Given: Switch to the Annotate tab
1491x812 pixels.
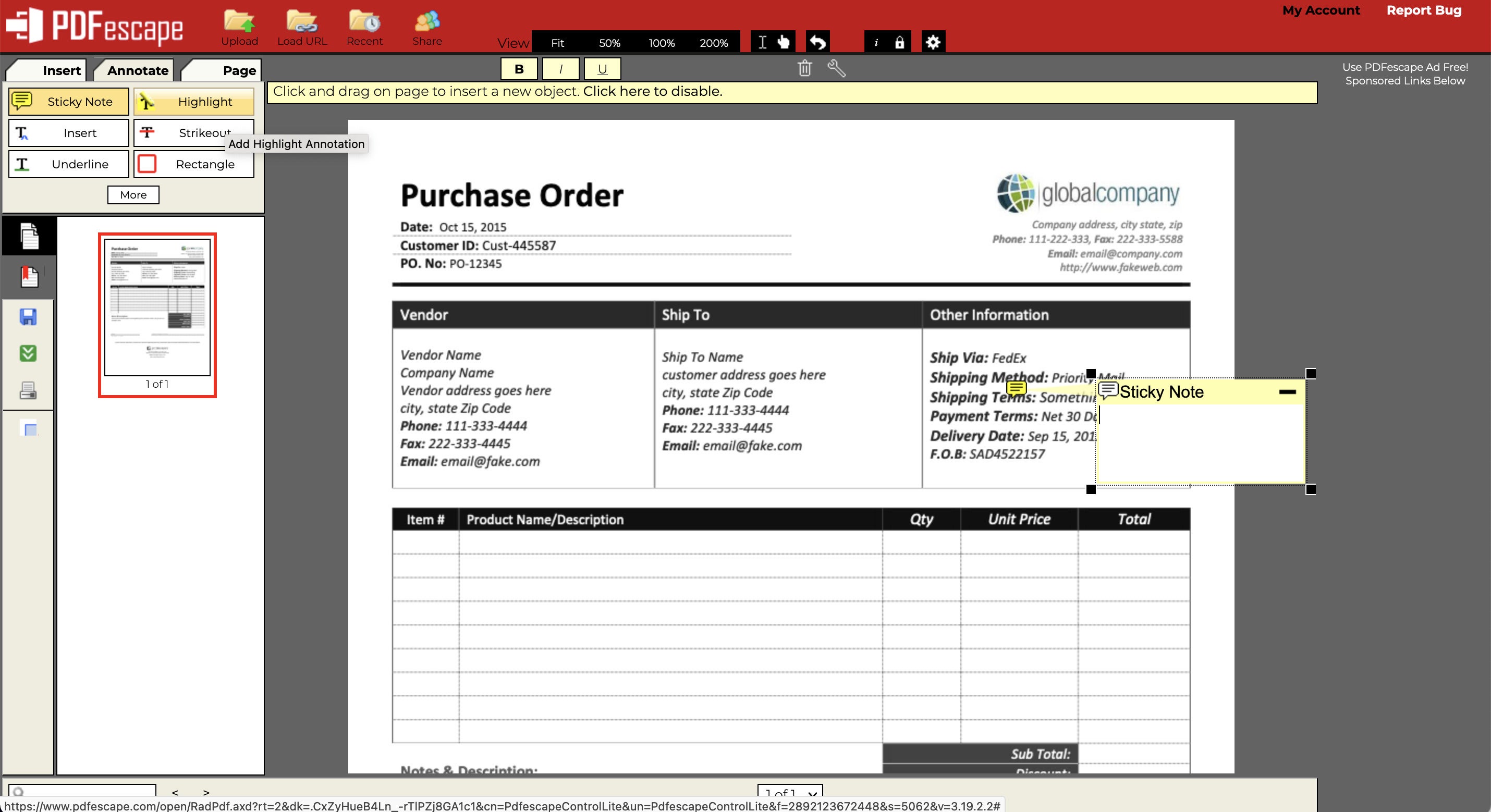Looking at the screenshot, I should pyautogui.click(x=136, y=70).
